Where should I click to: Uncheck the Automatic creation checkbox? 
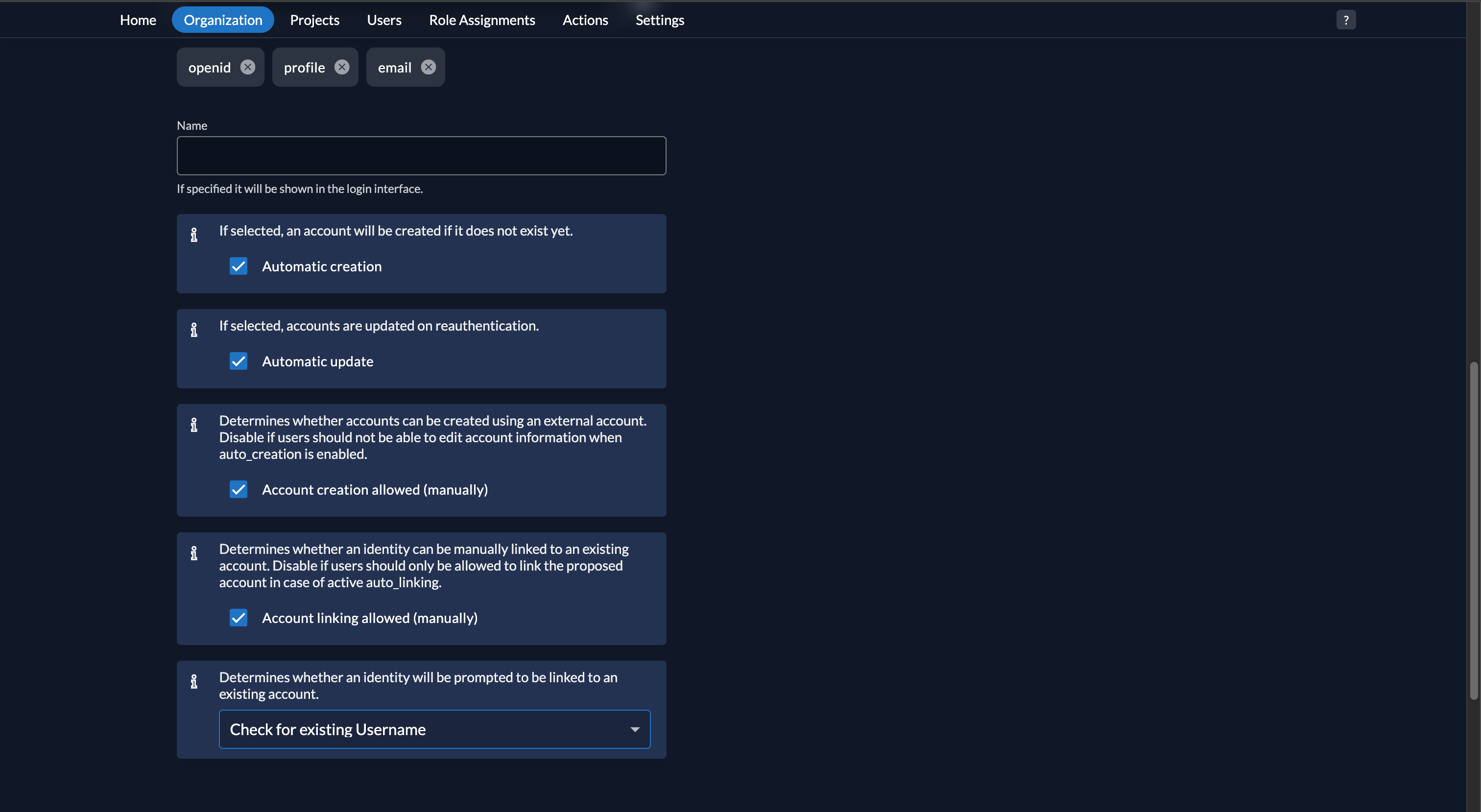[239, 266]
